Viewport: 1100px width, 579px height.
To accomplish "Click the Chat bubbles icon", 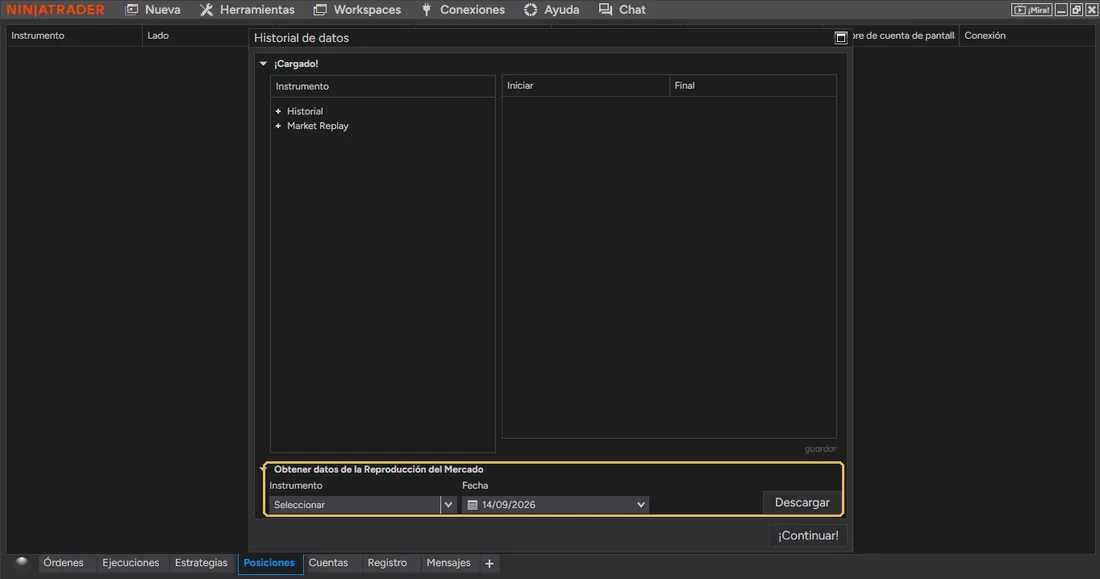I will pyautogui.click(x=605, y=10).
